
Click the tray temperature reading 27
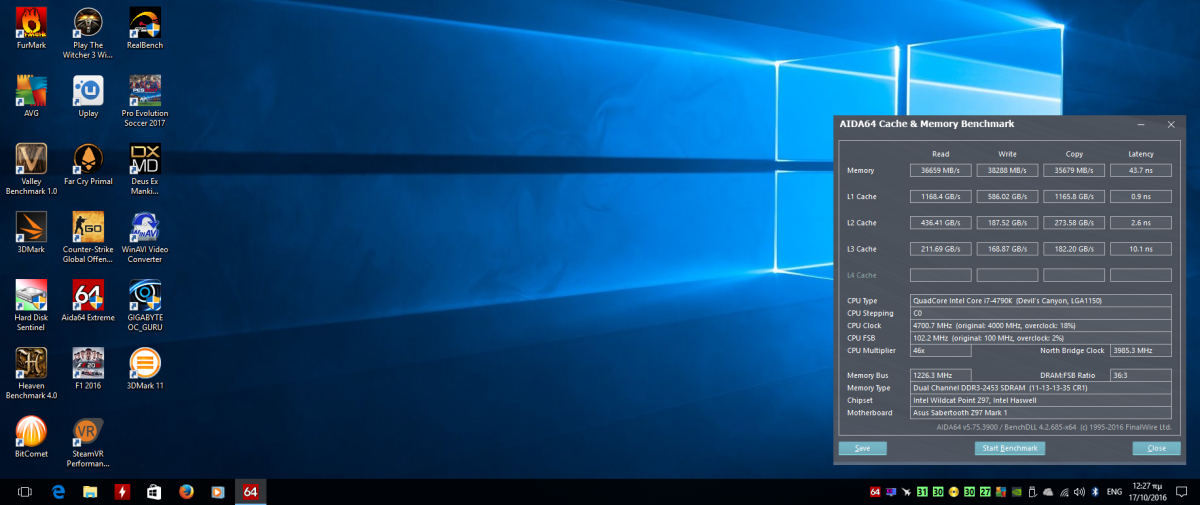(x=985, y=492)
